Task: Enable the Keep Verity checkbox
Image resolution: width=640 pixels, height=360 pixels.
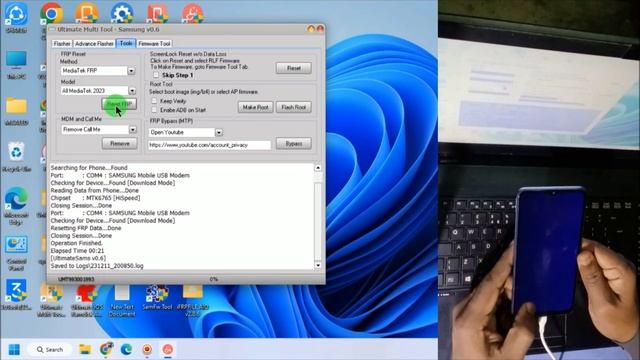Action: coord(154,101)
